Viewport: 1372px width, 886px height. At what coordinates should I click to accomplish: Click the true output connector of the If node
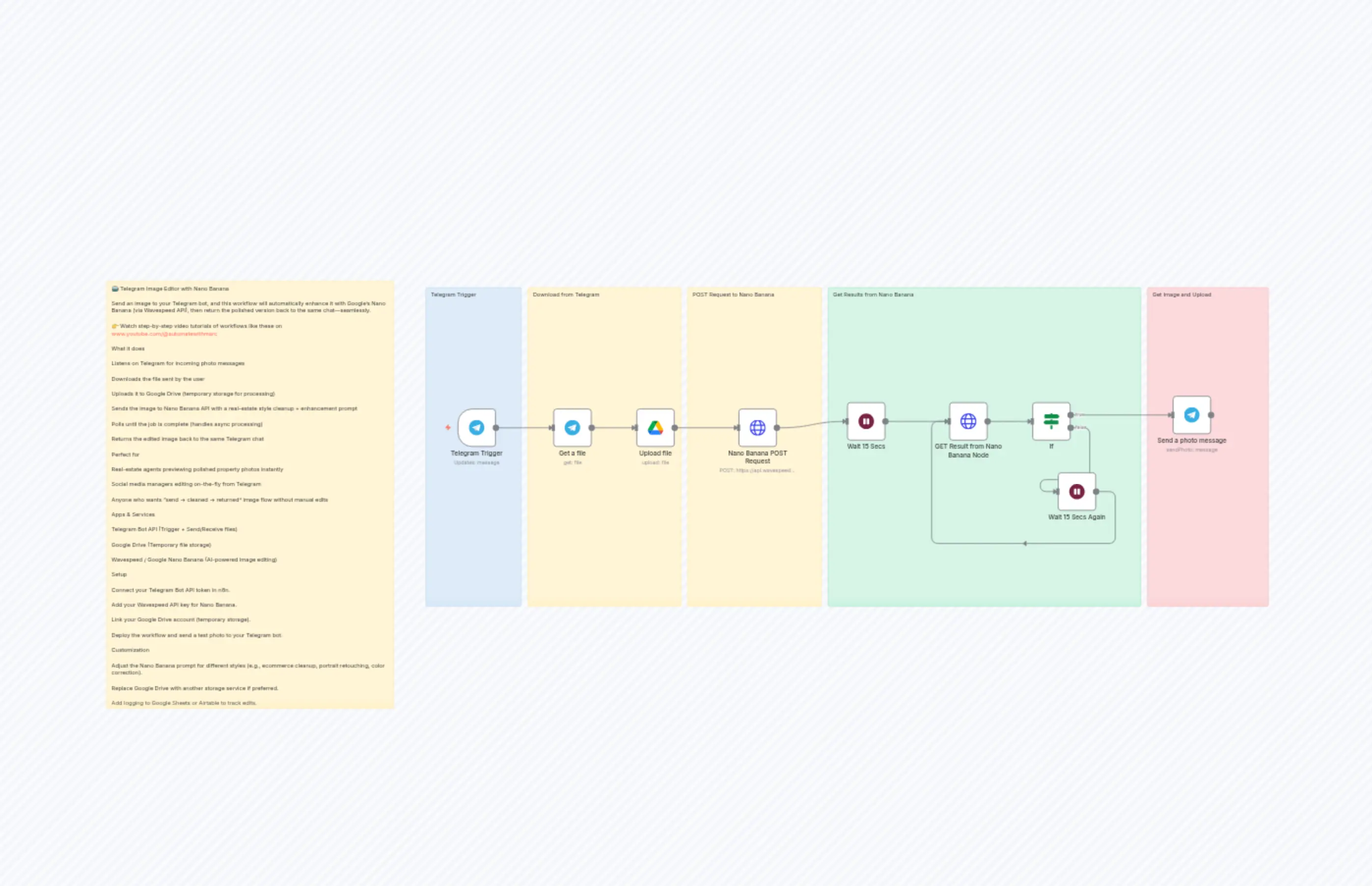pos(1070,415)
